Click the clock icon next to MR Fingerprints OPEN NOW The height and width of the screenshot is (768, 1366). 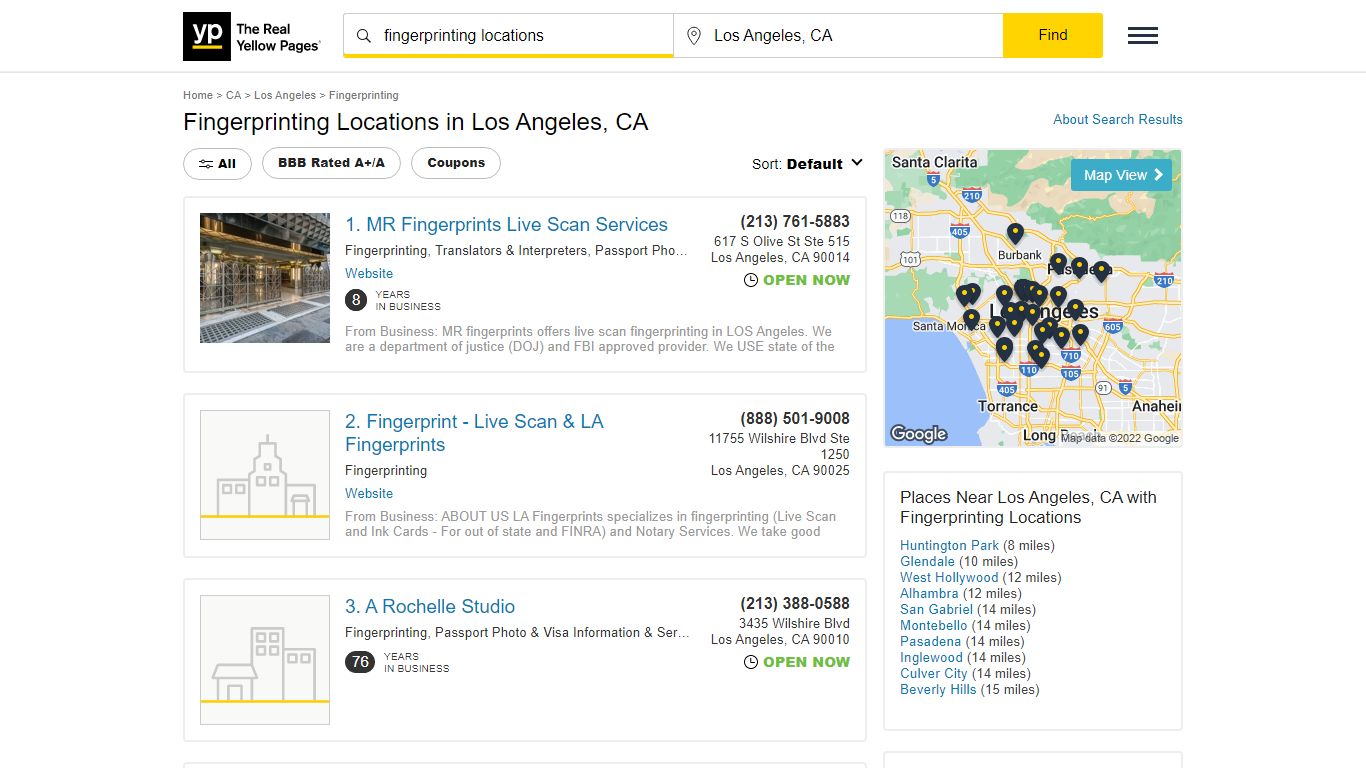tap(751, 280)
